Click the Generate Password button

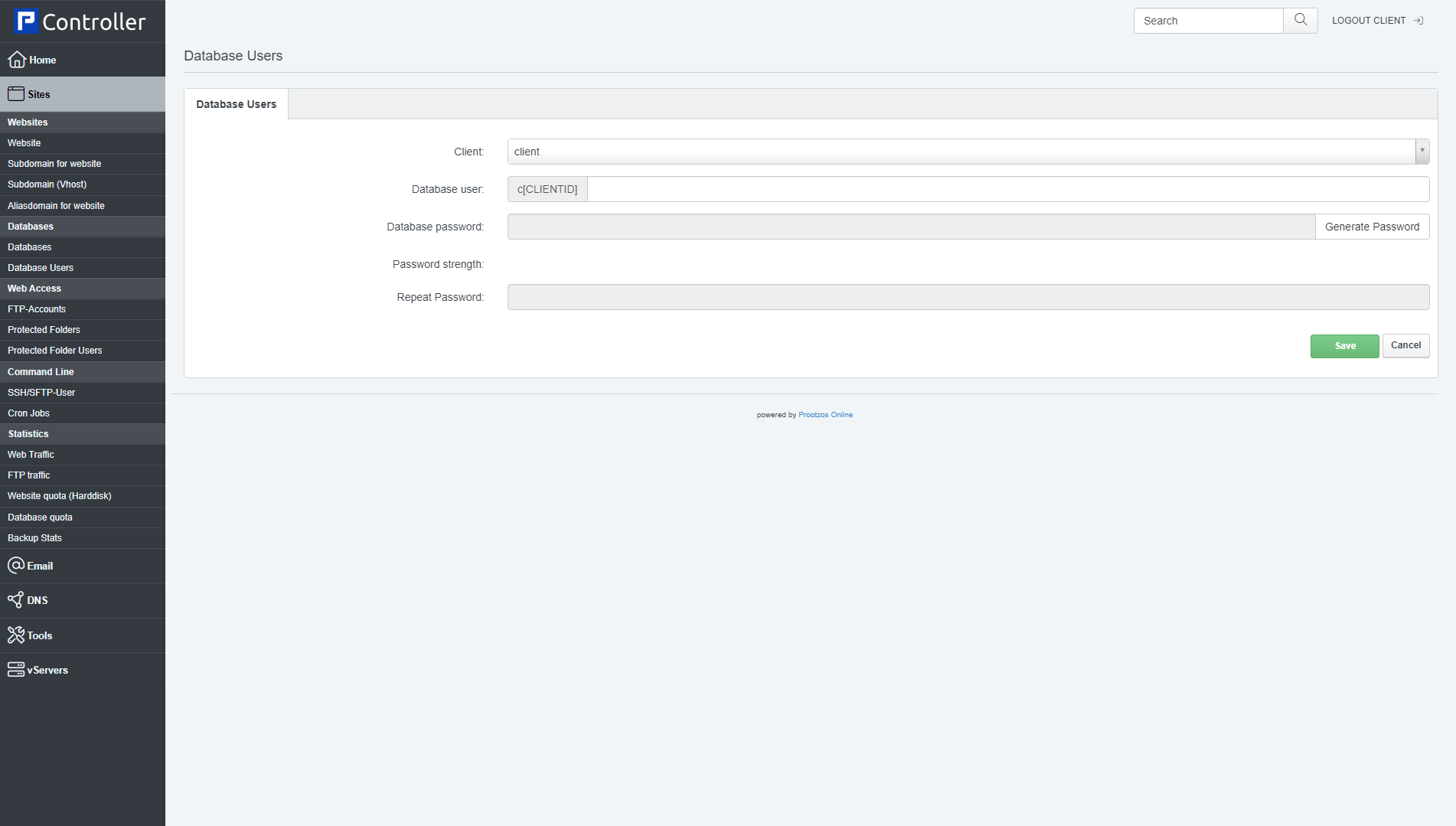[1372, 226]
